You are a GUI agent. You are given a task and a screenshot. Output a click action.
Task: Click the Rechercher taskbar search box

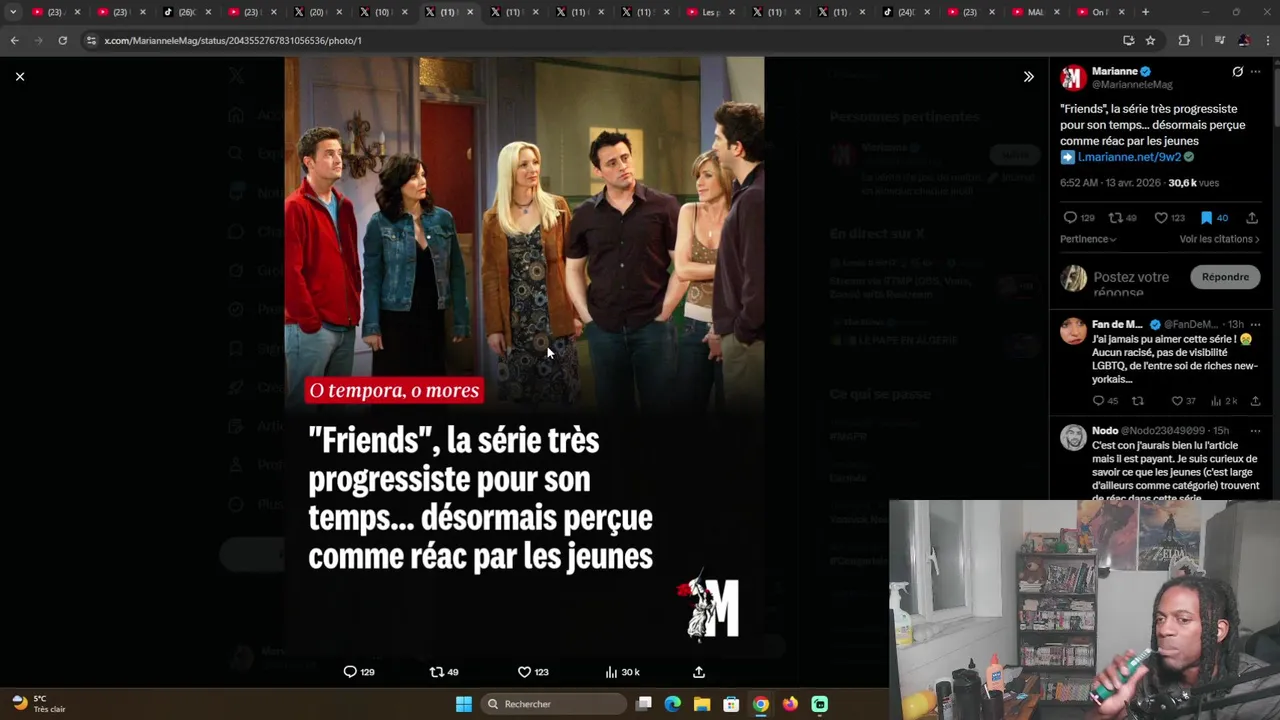pyautogui.click(x=553, y=704)
